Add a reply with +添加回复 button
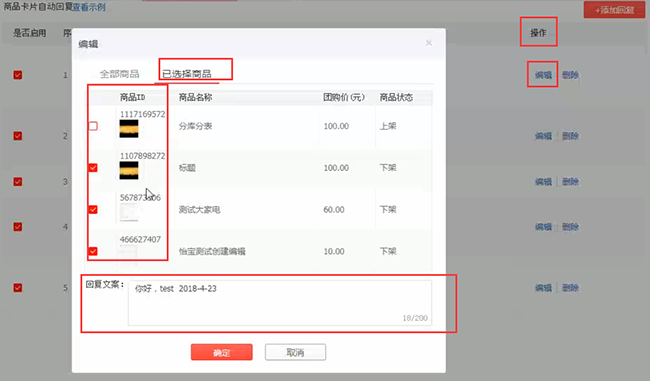This screenshot has width=650, height=381. 614,10
